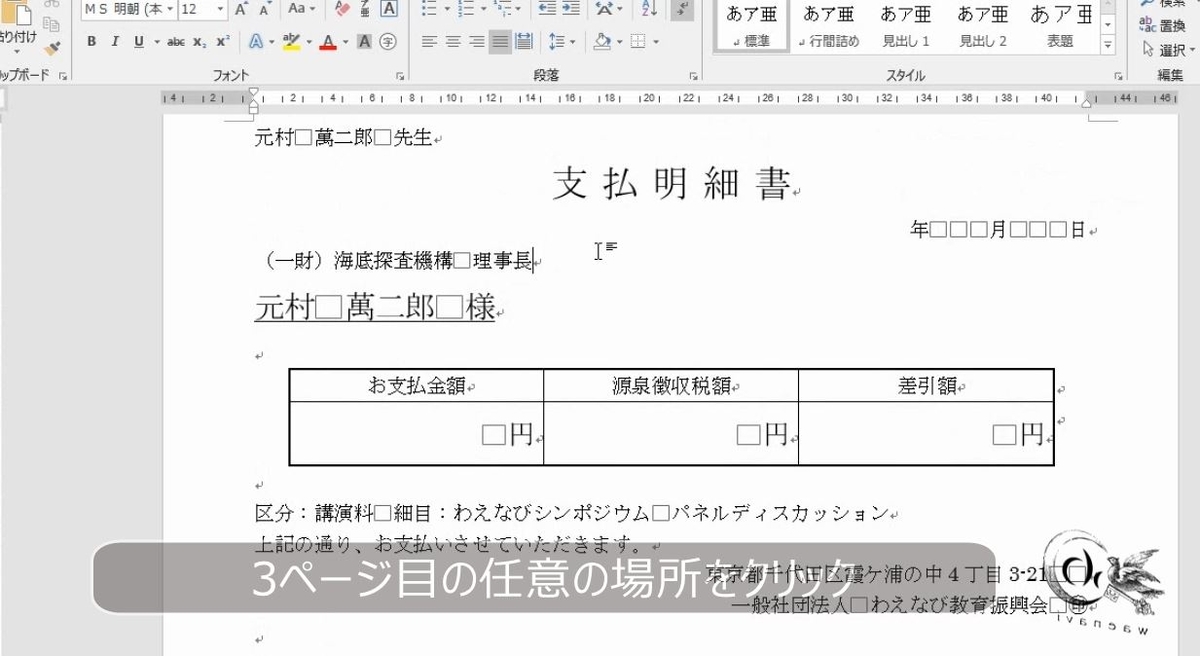Click the Paste (貼り付け) button
The width and height of the screenshot is (1200, 656).
click(18, 26)
